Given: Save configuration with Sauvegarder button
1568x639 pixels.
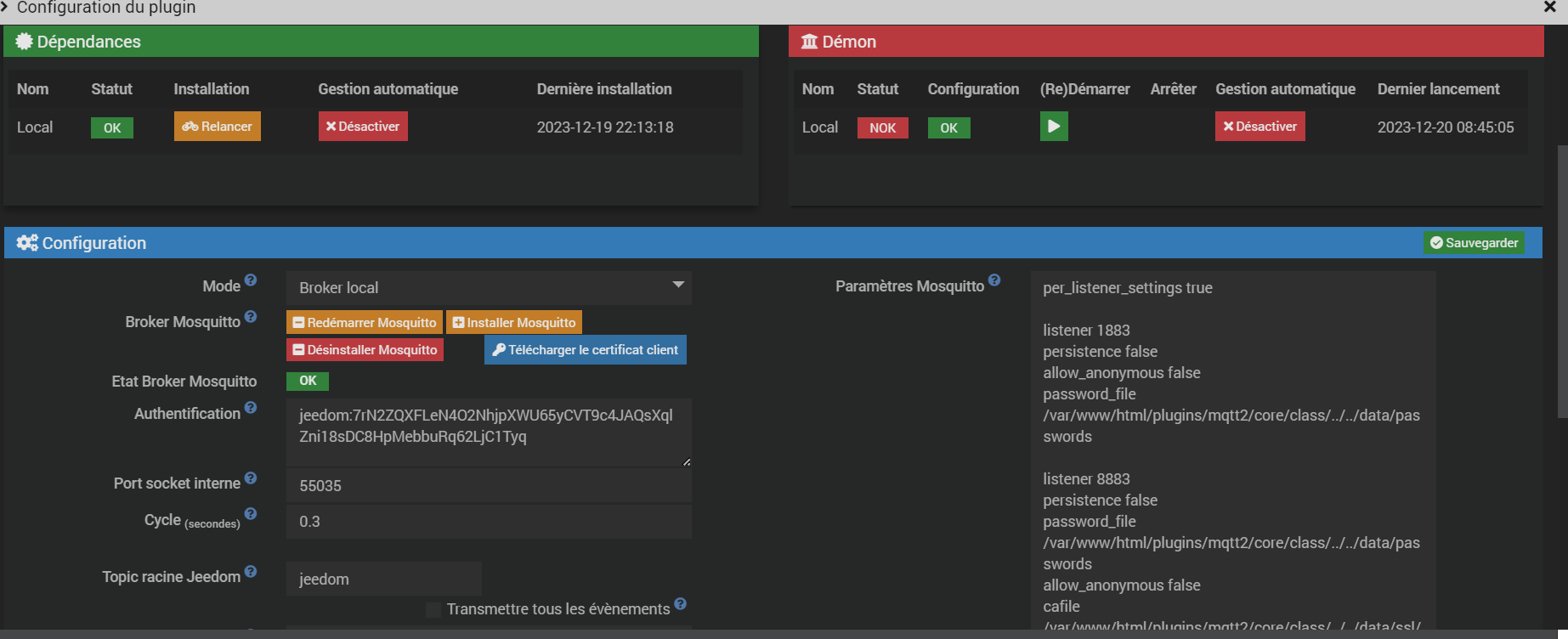Looking at the screenshot, I should (1474, 243).
